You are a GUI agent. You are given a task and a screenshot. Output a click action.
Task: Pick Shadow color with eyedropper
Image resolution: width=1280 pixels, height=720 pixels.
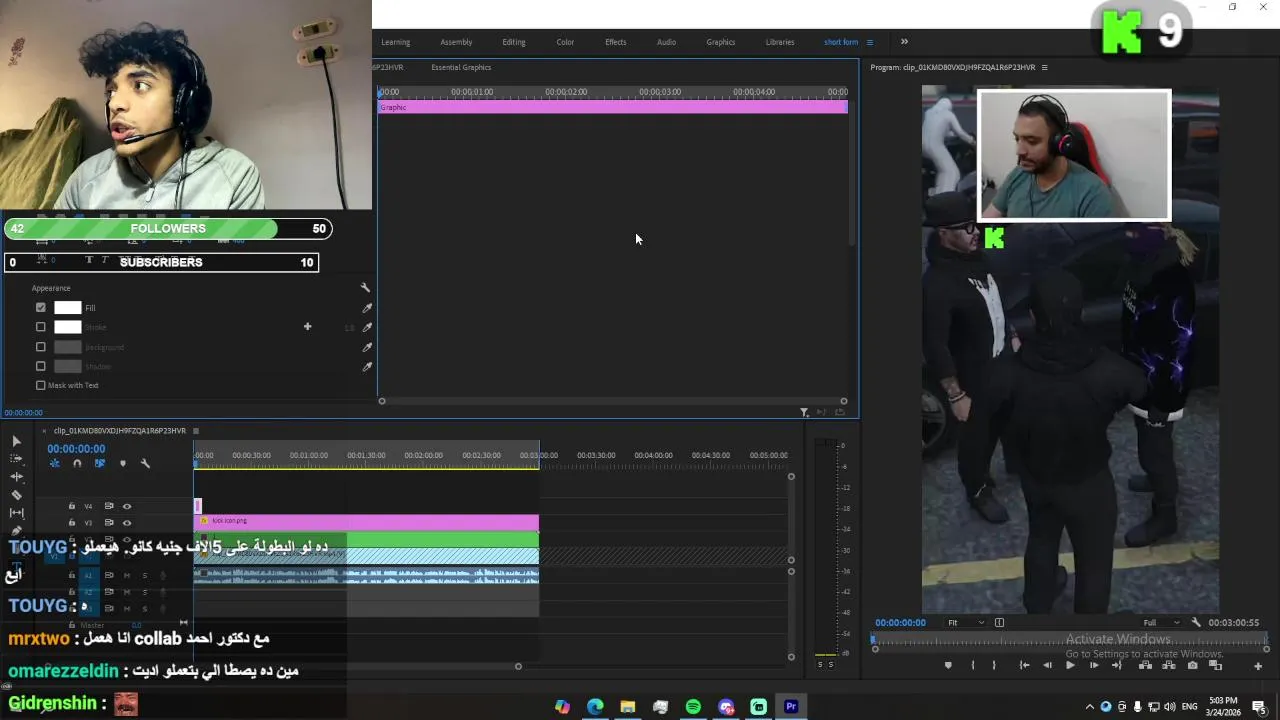[367, 366]
